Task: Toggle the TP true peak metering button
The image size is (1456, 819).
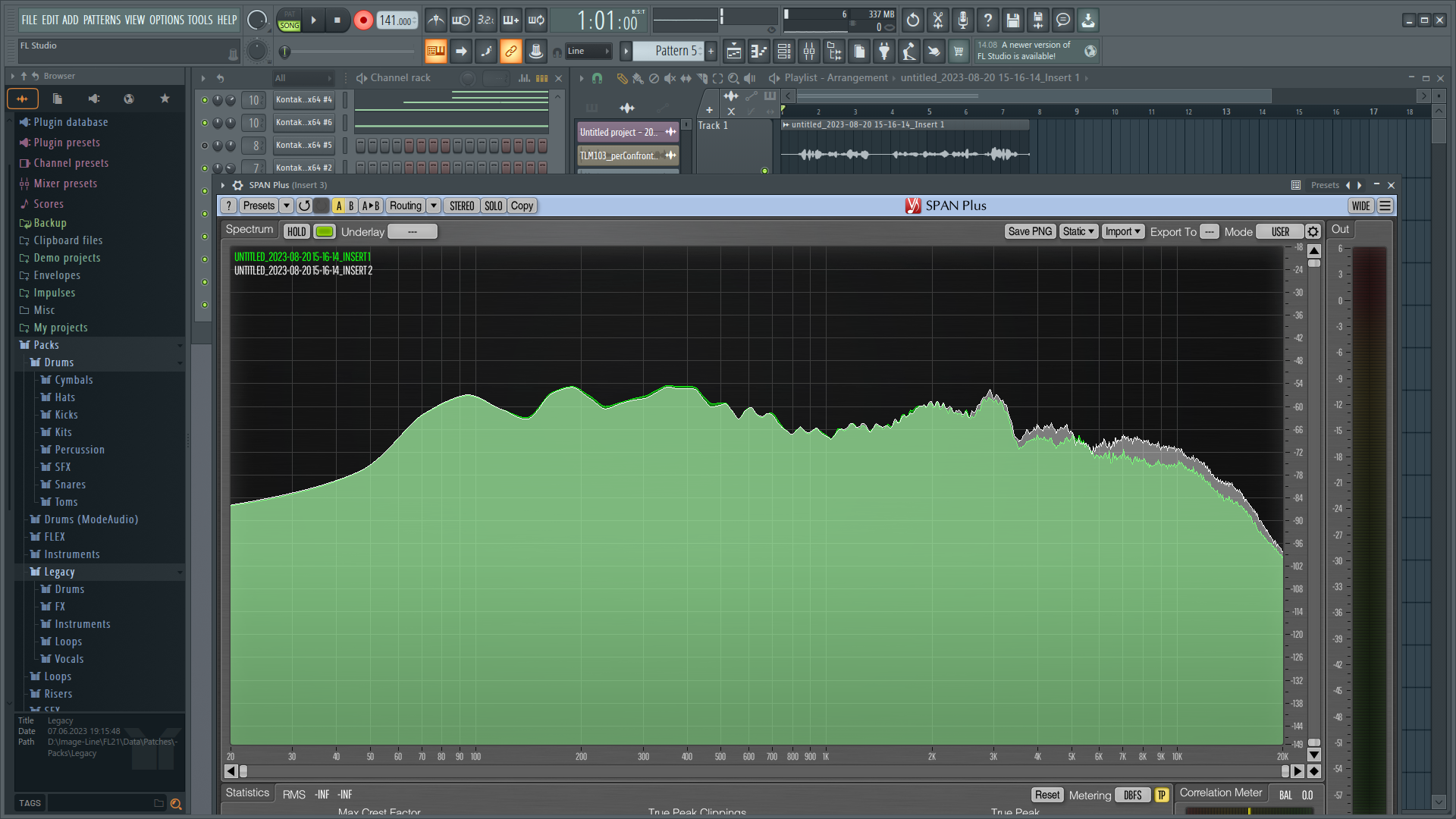Action: point(1161,795)
